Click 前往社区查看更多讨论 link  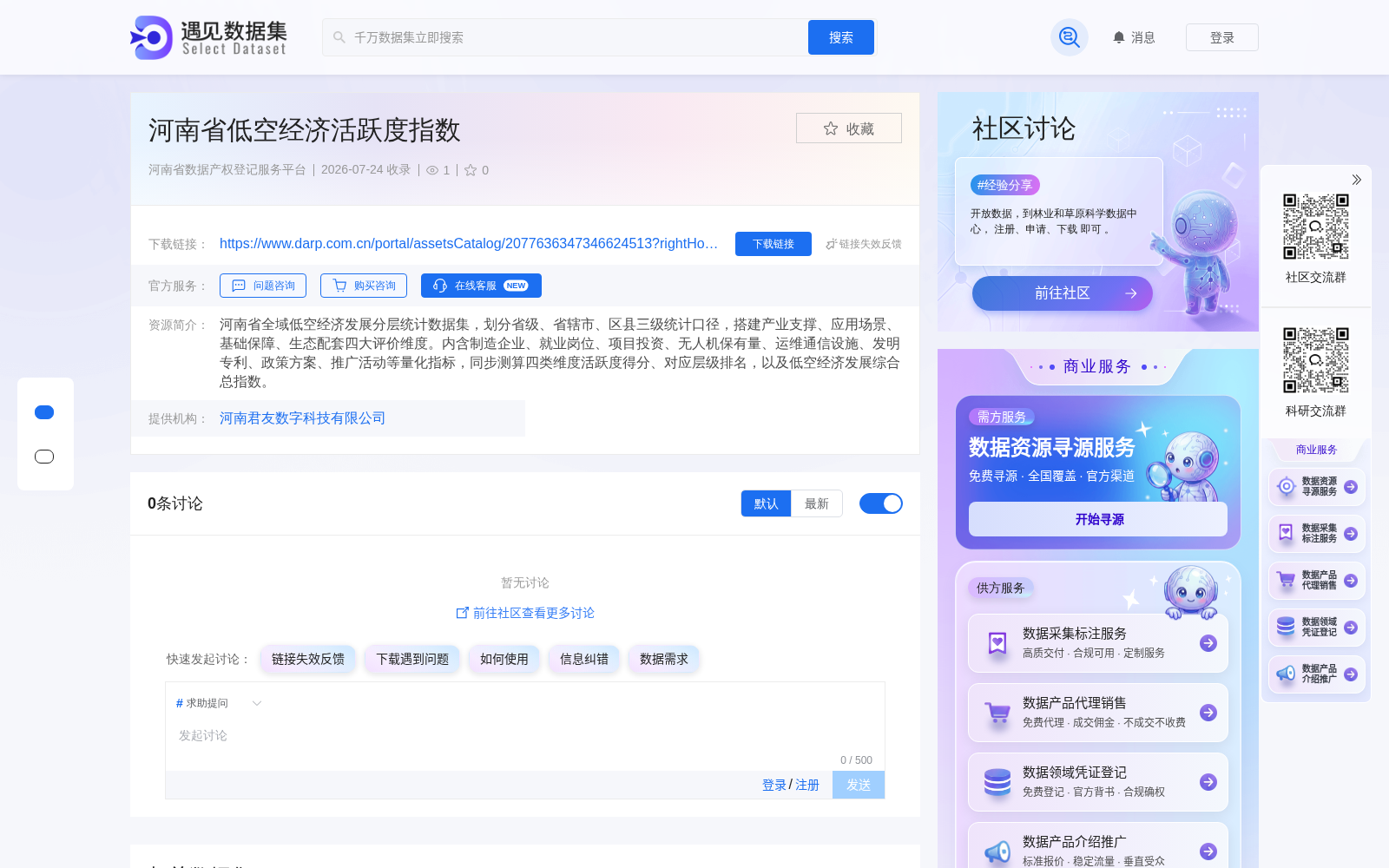point(533,613)
